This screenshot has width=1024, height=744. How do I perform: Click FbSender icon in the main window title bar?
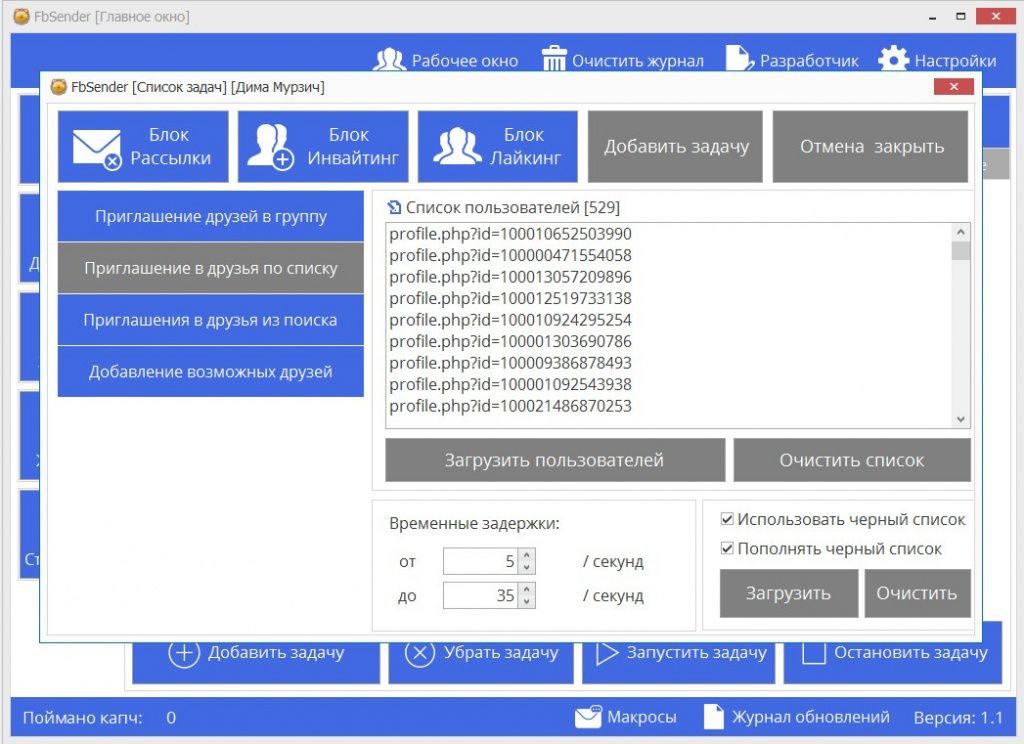point(22,16)
